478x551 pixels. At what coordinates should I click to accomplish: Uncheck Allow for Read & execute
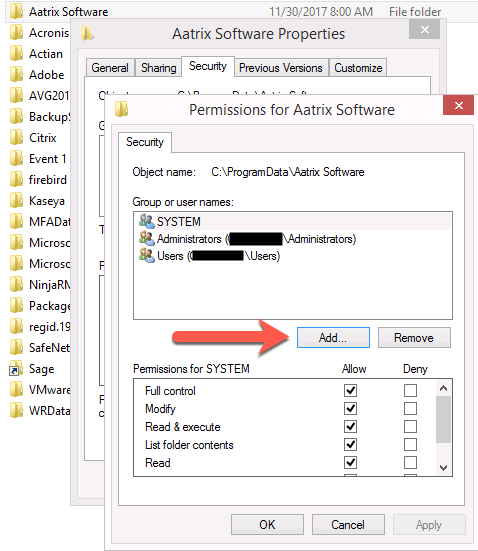(x=350, y=427)
